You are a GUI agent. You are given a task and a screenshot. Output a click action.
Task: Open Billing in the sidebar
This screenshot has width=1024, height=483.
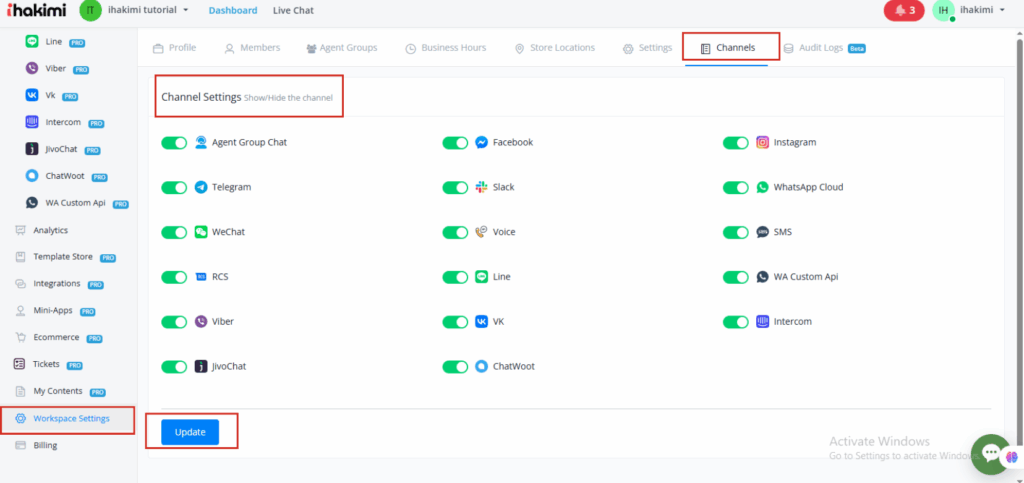point(46,446)
